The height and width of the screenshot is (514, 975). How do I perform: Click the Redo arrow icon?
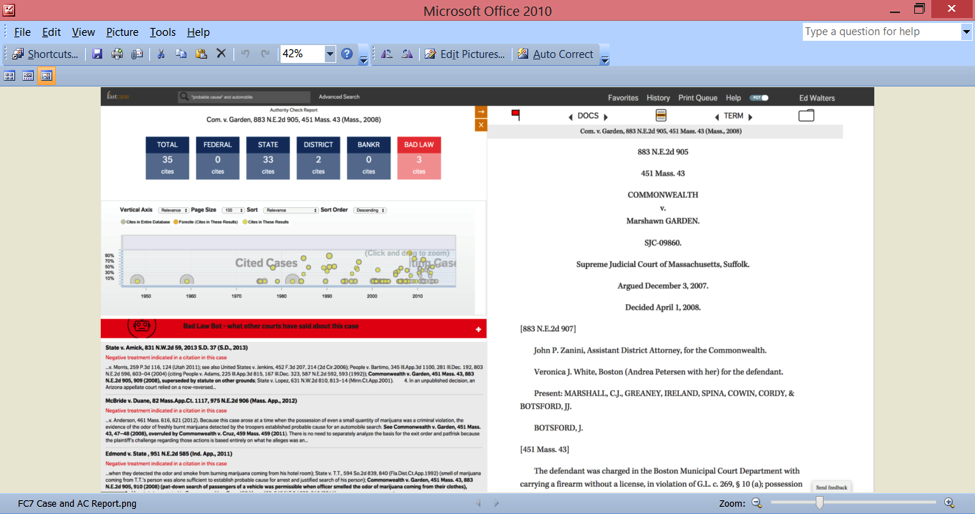click(265, 54)
